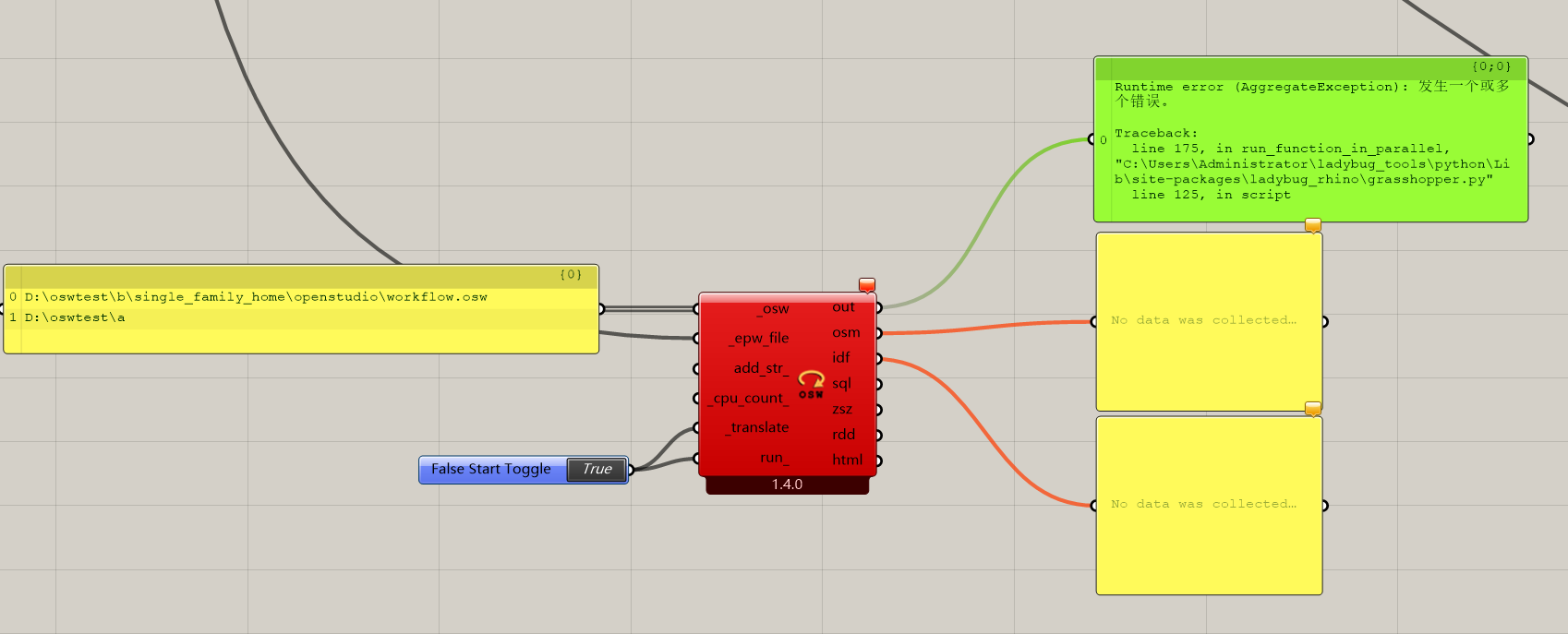Click the _translate input parameter
Screen dimensions: 1568x634
click(757, 427)
